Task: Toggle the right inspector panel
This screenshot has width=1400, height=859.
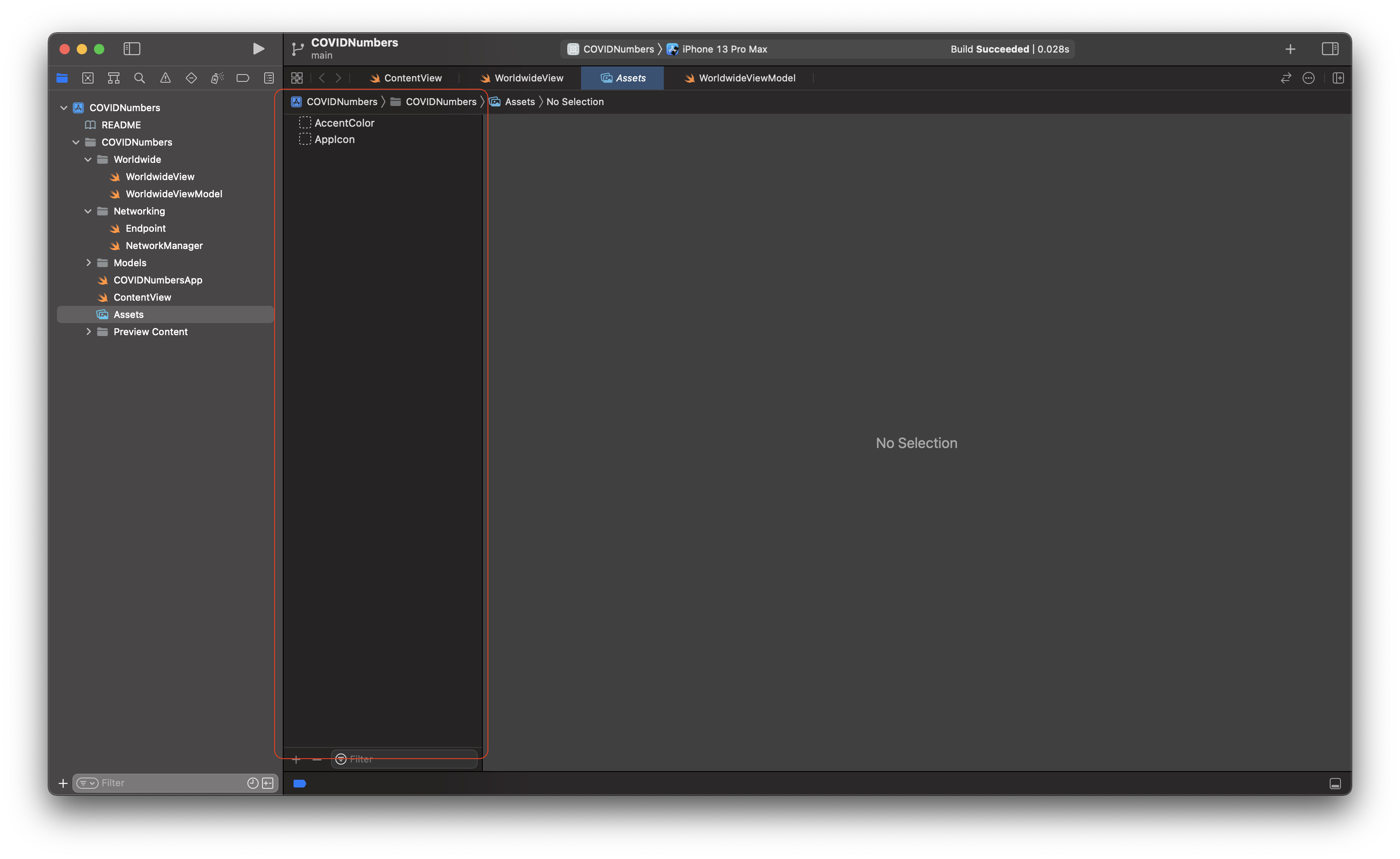Action: [1330, 49]
